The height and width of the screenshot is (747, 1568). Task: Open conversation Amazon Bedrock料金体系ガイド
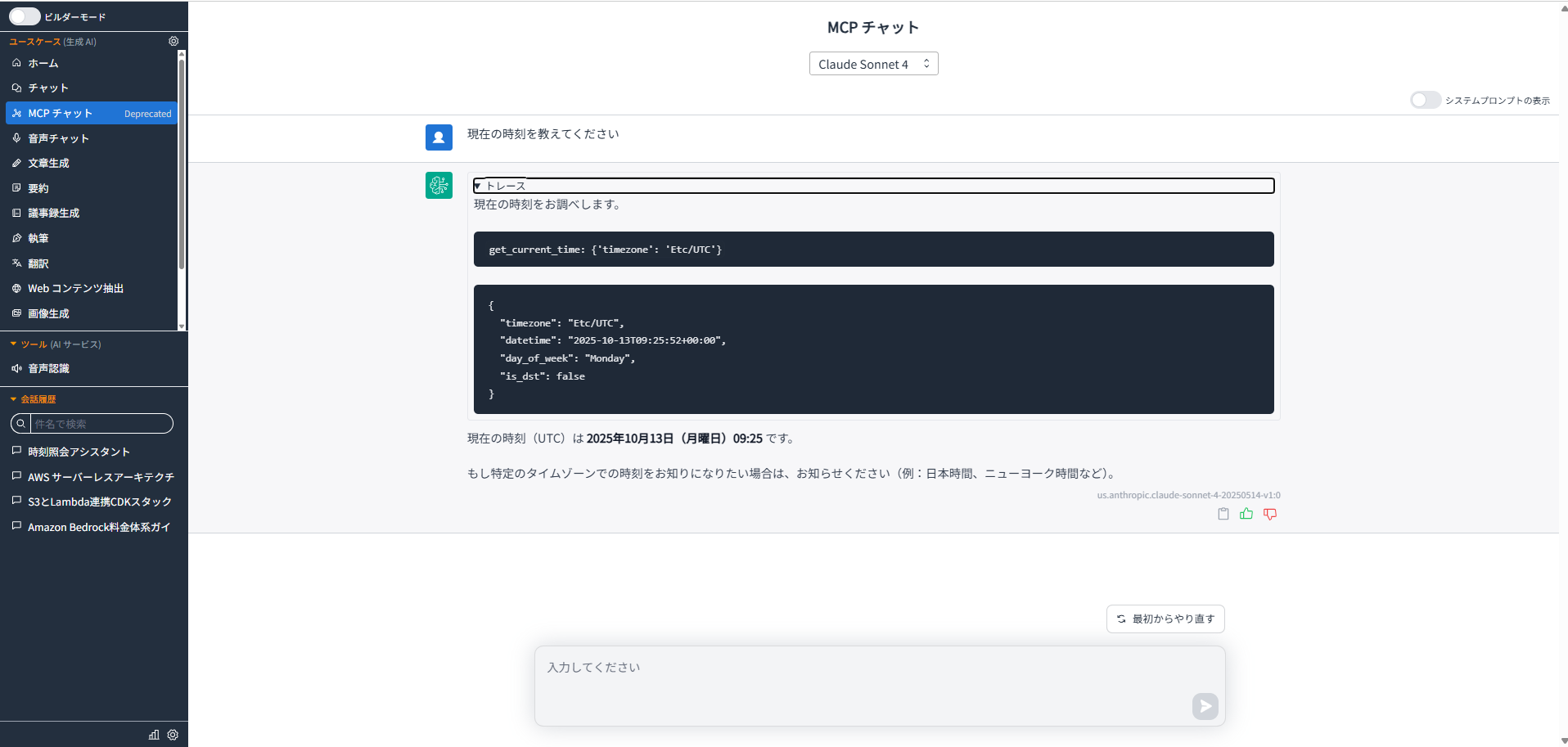click(x=92, y=527)
